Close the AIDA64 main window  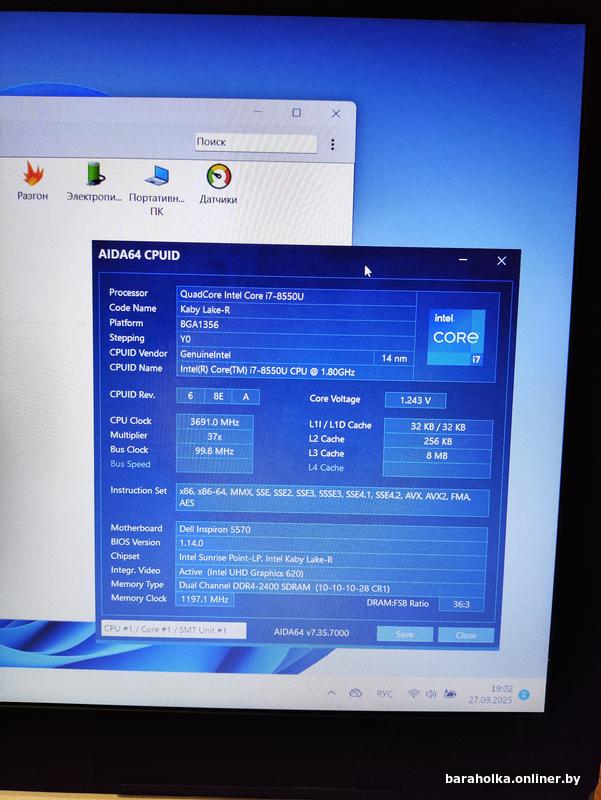coord(336,113)
